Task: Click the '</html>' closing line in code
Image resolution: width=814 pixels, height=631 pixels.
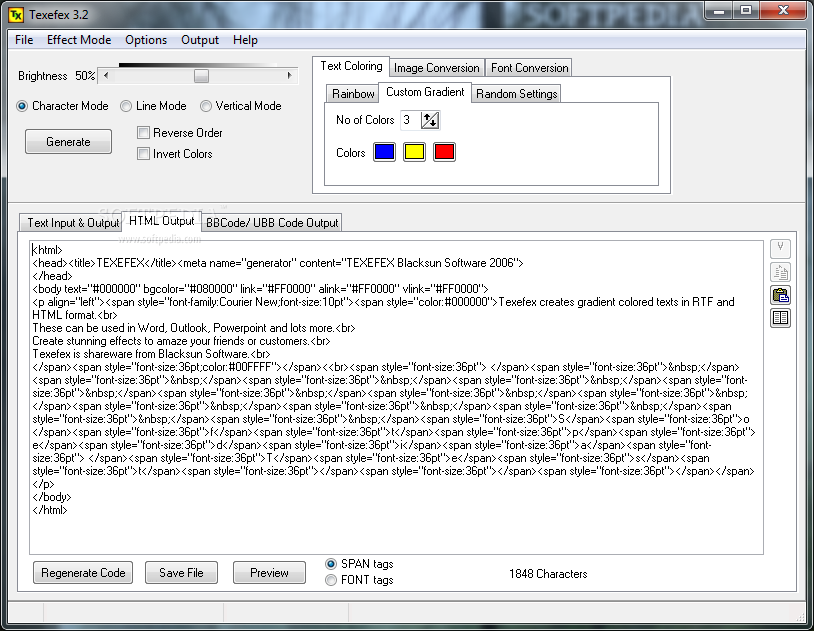Action: tap(50, 510)
